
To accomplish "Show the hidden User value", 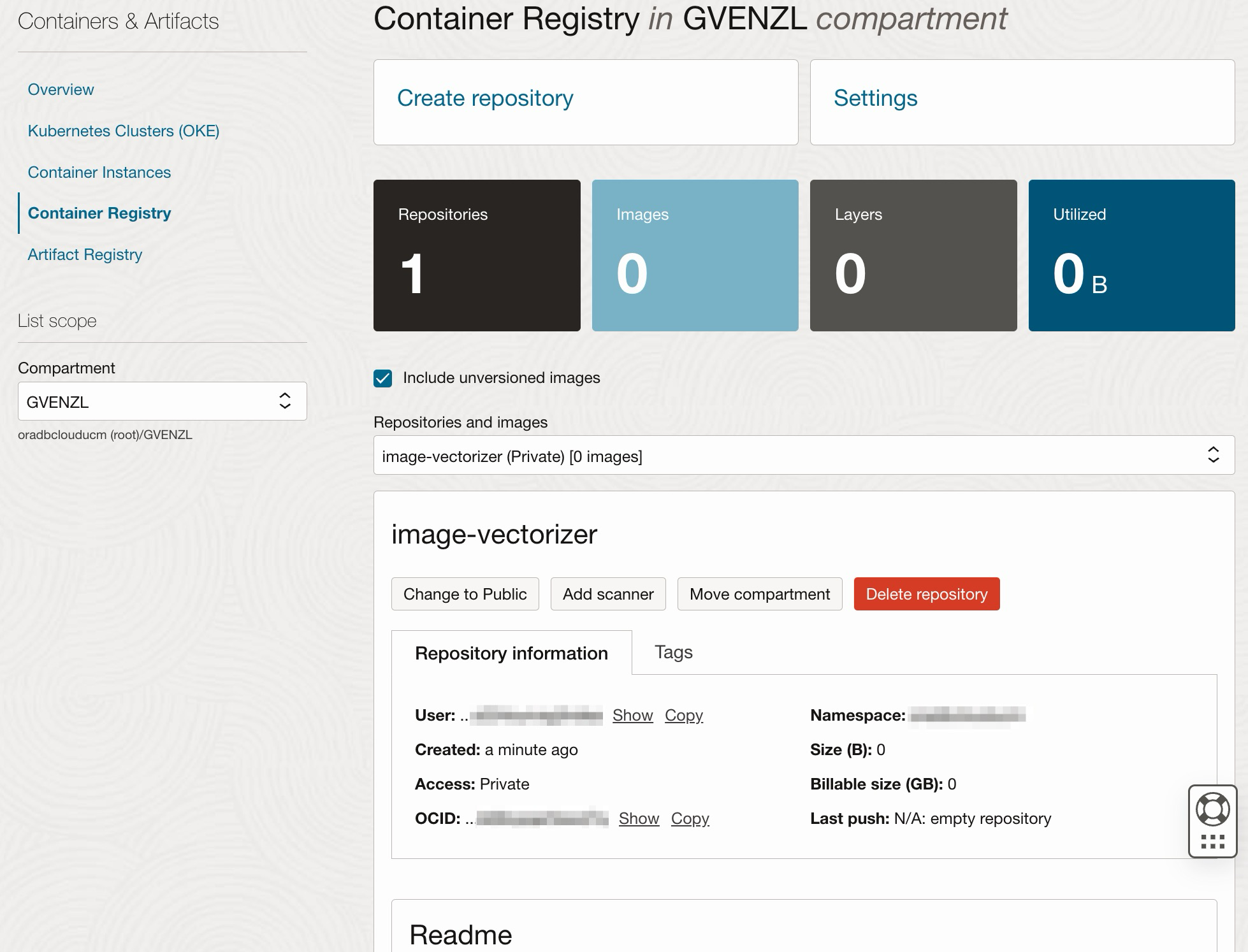I will click(x=633, y=715).
